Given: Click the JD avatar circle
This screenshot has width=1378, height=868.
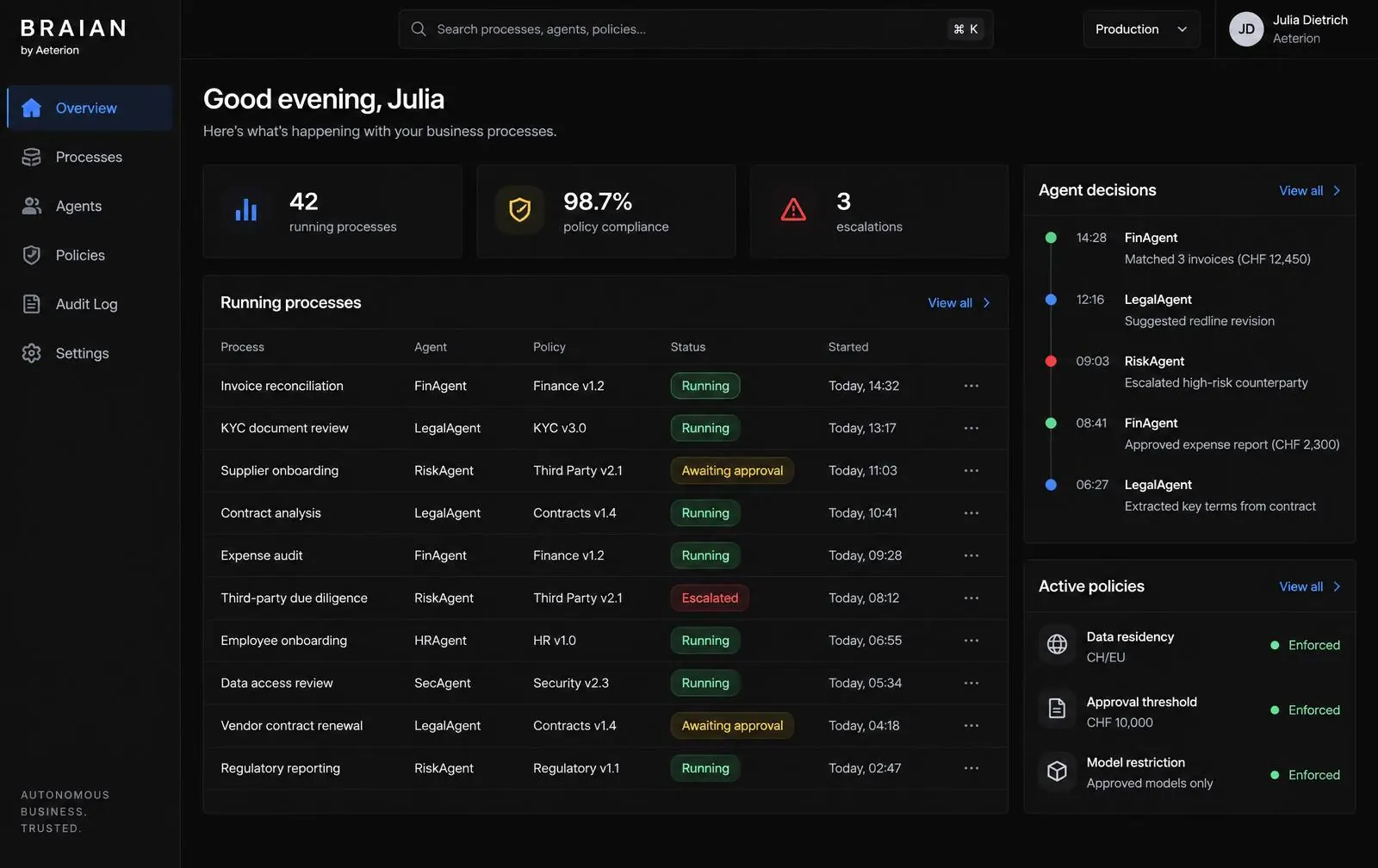Looking at the screenshot, I should tap(1246, 29).
